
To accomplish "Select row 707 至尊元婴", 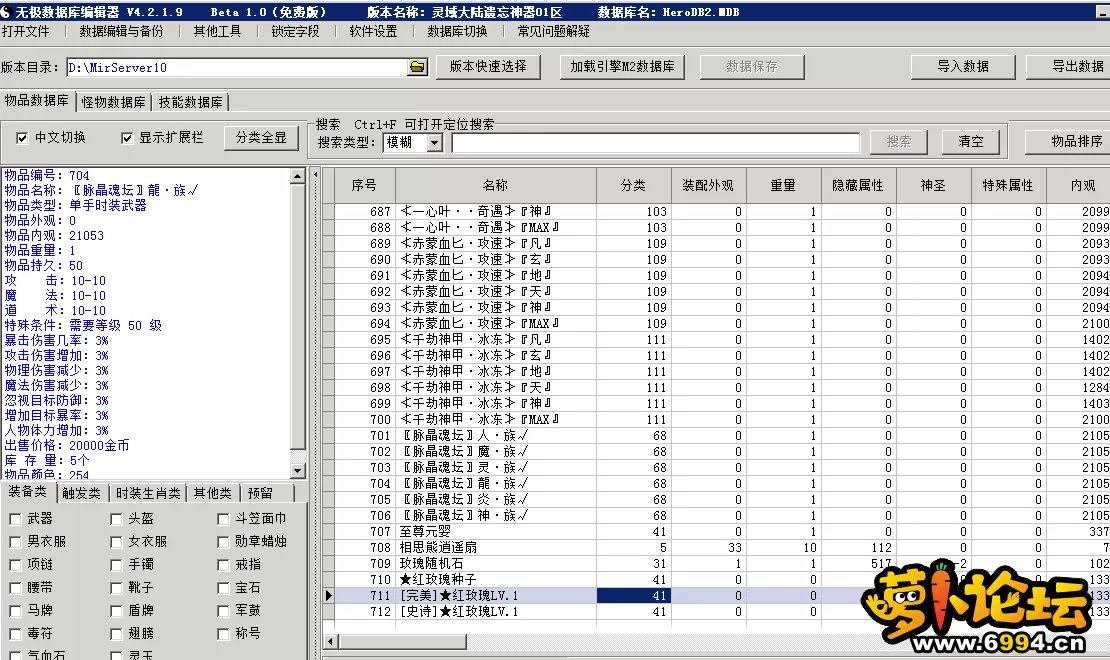I will click(x=716, y=532).
